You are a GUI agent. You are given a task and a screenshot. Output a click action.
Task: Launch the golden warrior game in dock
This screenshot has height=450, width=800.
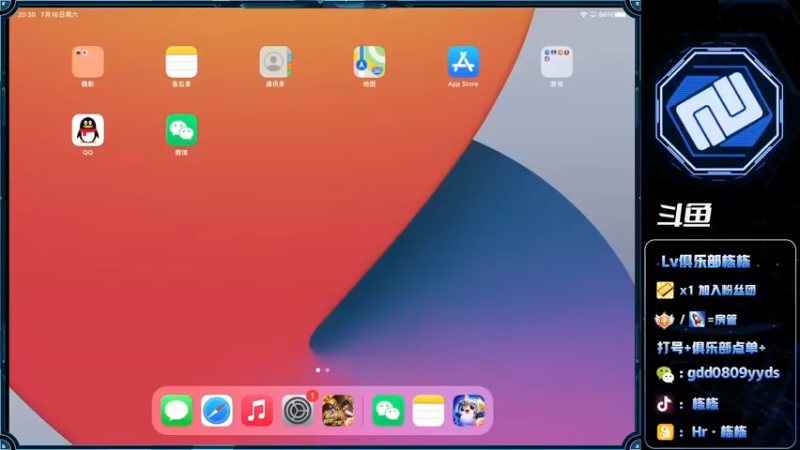coord(338,410)
